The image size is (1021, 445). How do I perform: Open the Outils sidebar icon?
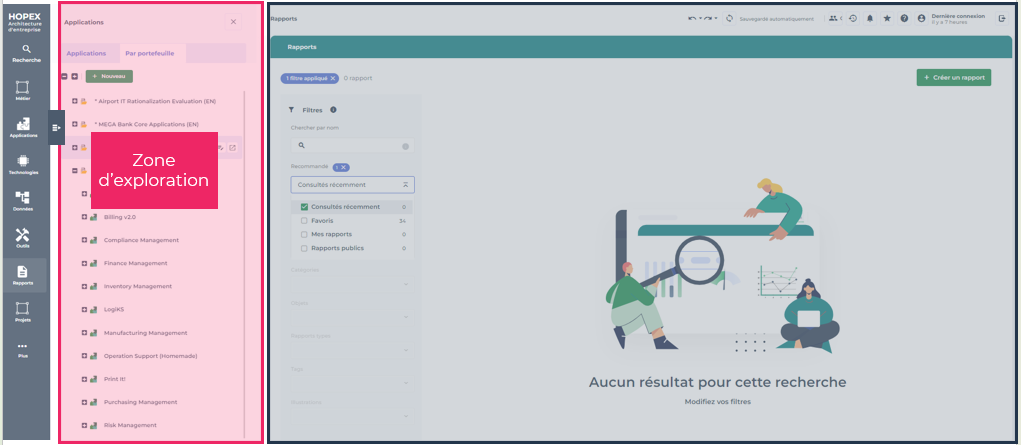click(x=23, y=237)
